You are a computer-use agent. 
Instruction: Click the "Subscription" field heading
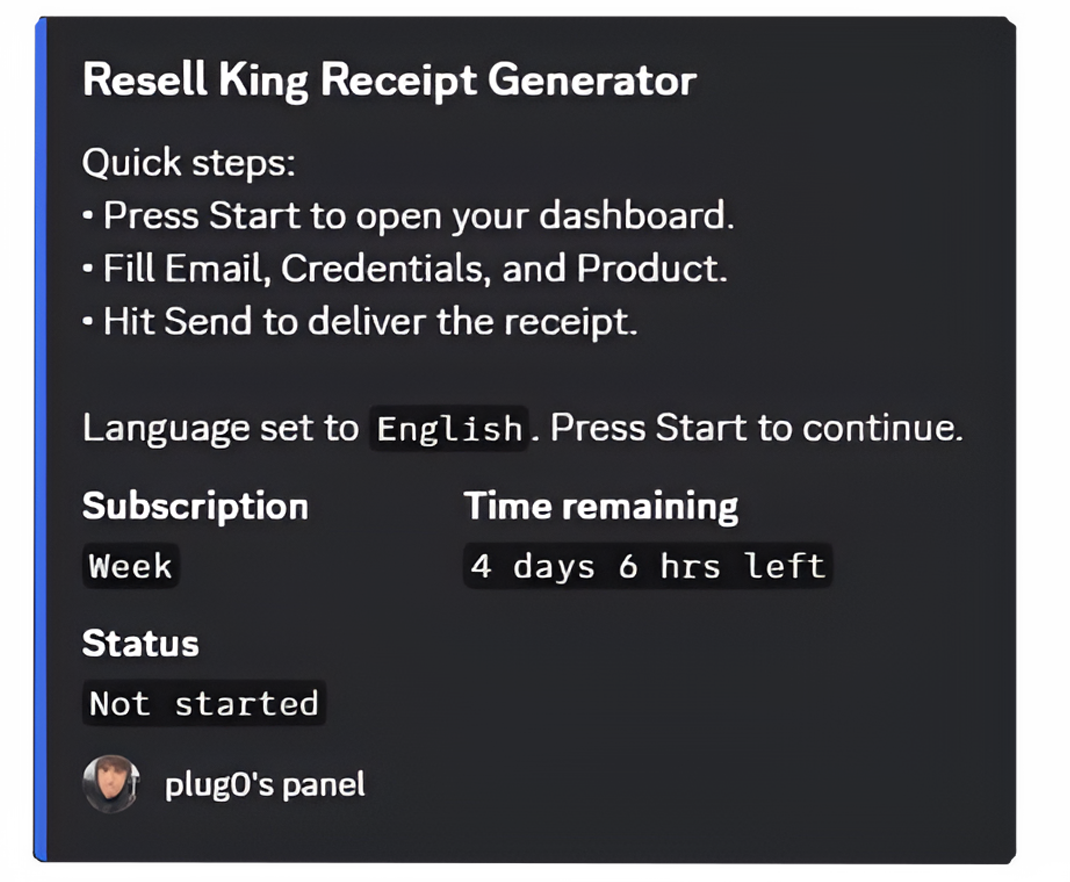(195, 506)
